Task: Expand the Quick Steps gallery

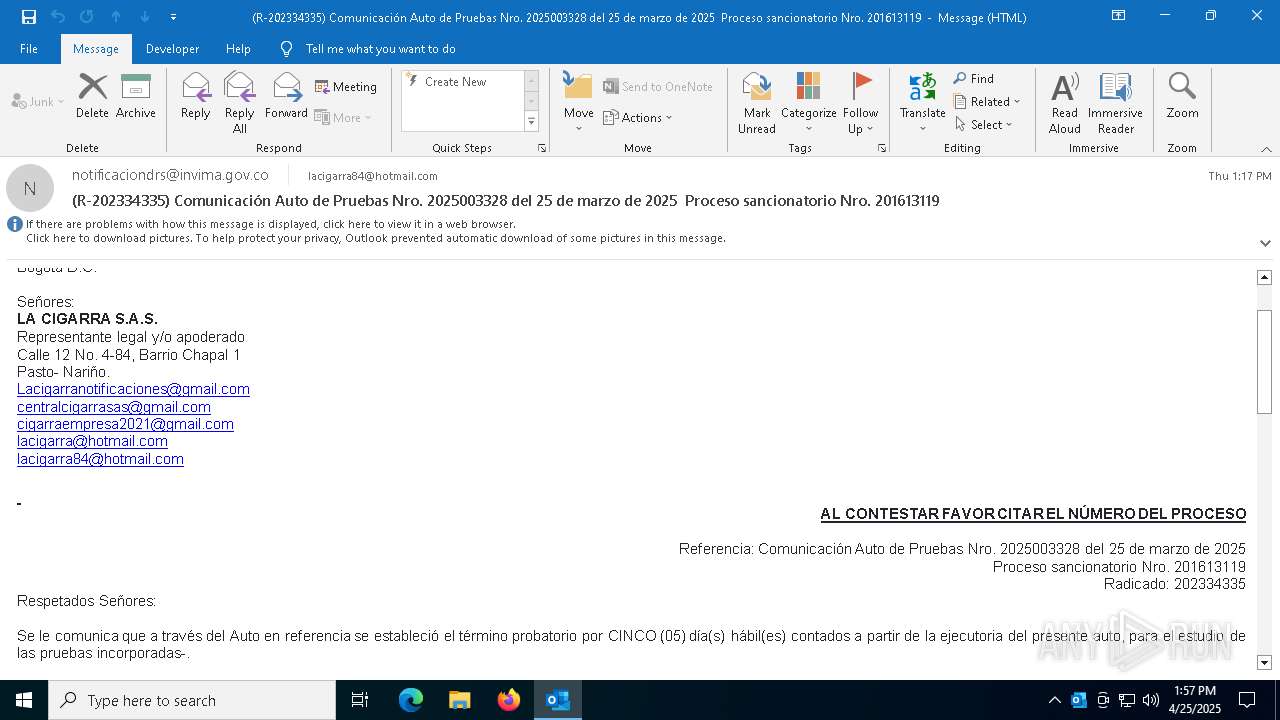Action: (x=531, y=122)
